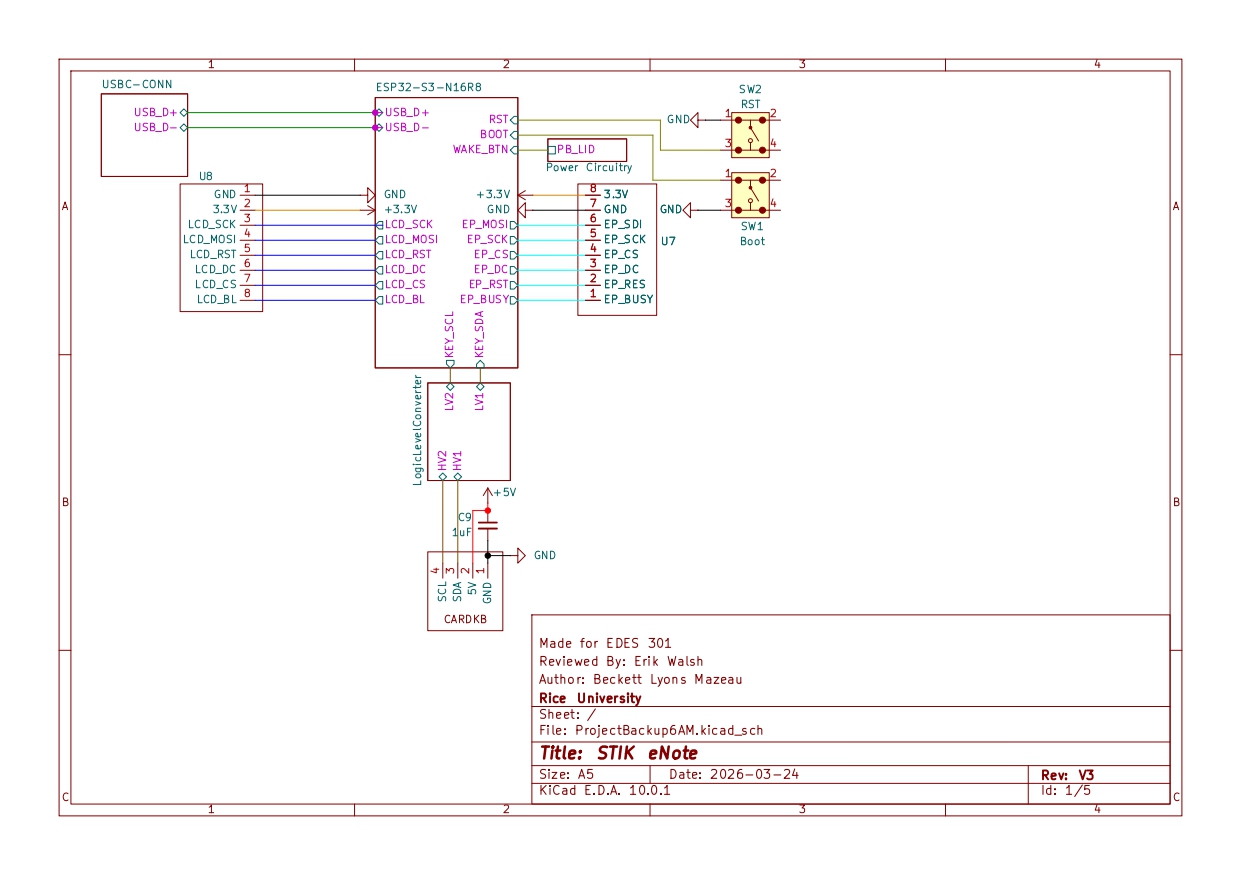The width and height of the screenshot is (1241, 875).
Task: Click the U8 reference designator
Action: 206,176
